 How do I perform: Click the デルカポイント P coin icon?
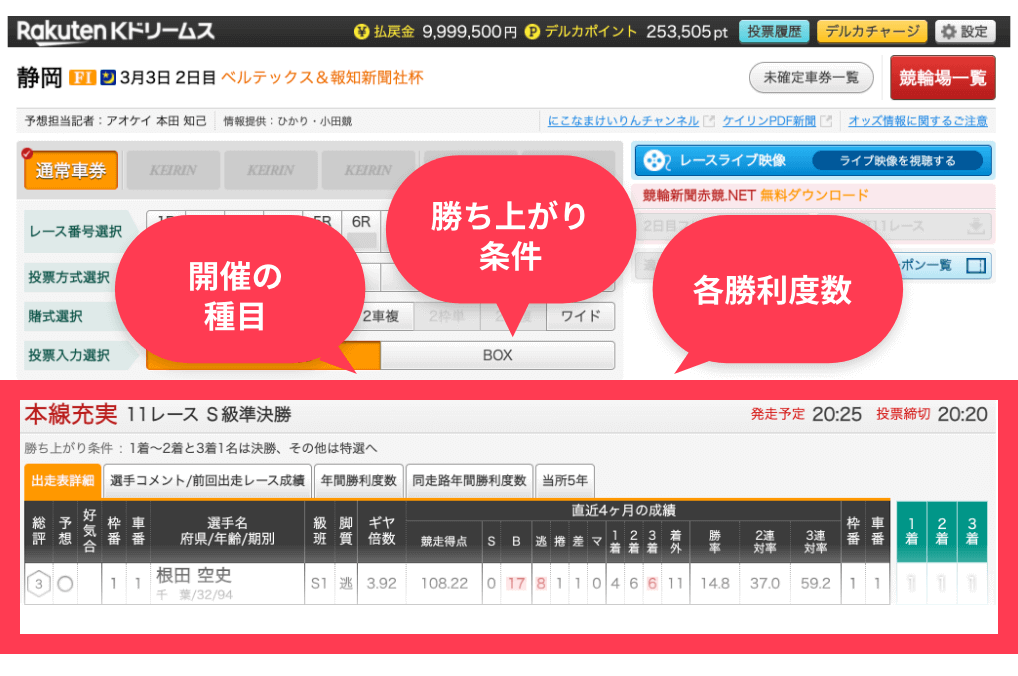point(532,31)
